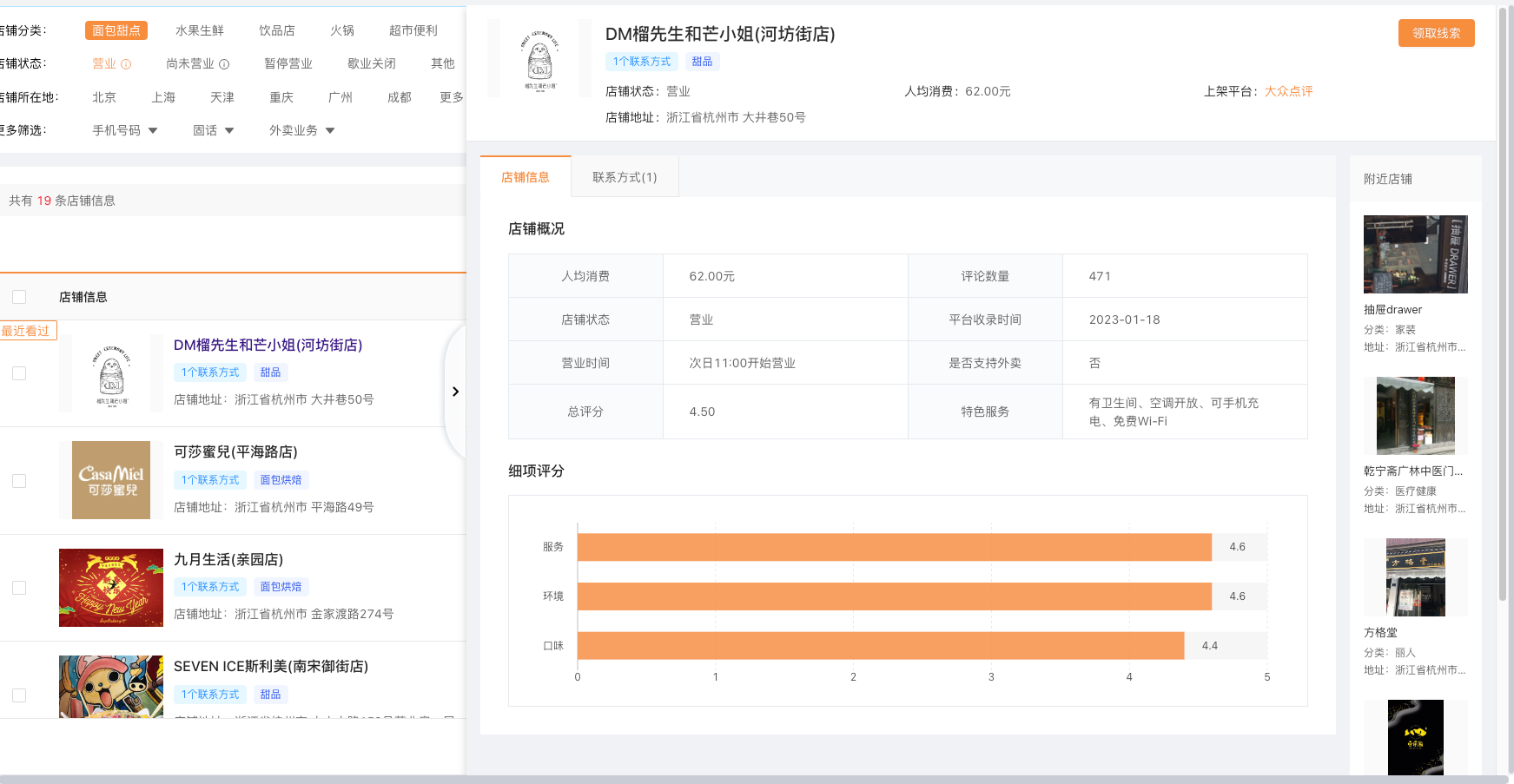Expand 更多 city options
The image size is (1514, 784).
[452, 97]
